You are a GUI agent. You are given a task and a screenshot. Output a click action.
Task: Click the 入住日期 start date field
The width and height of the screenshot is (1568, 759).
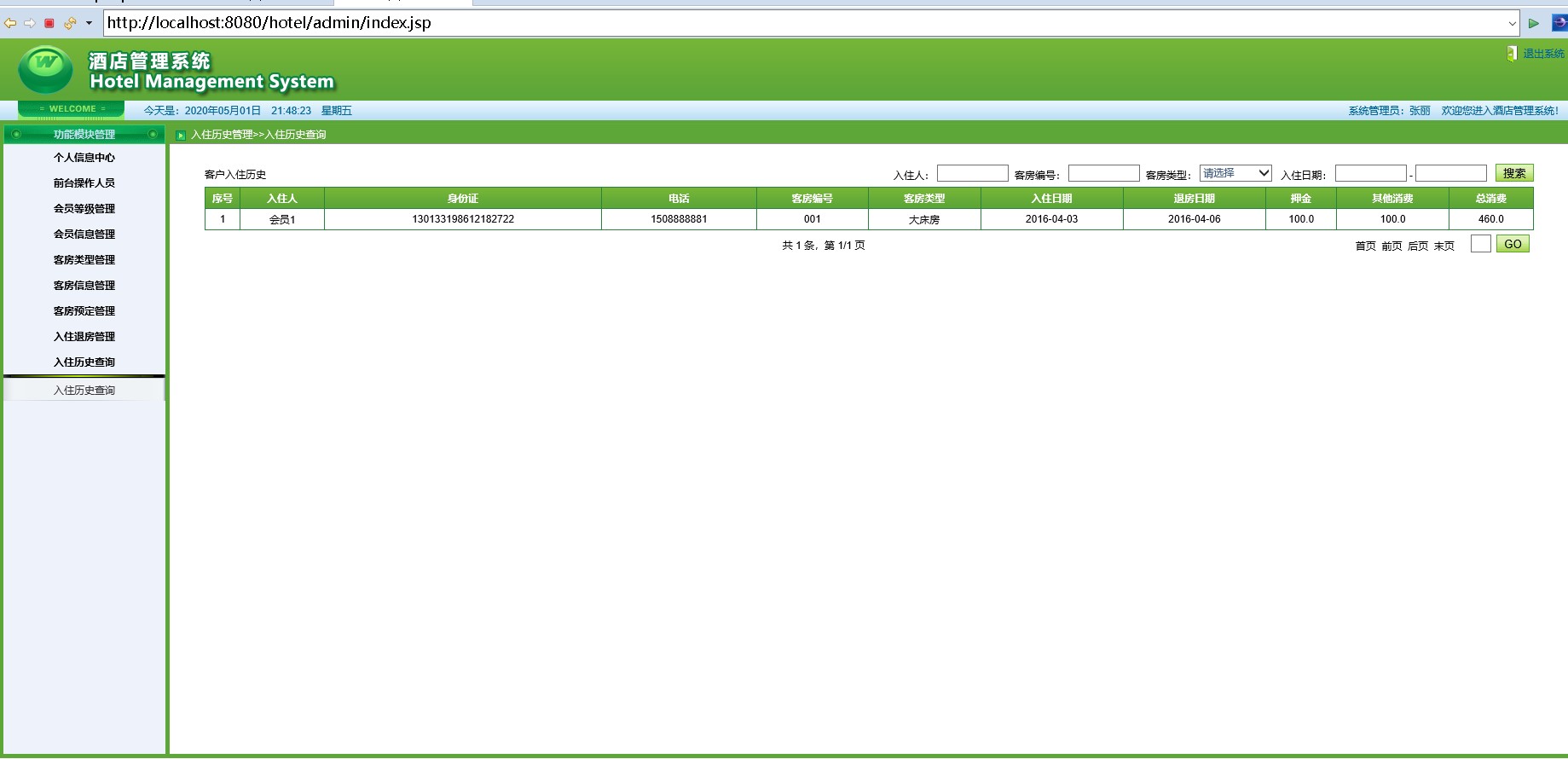click(1371, 173)
